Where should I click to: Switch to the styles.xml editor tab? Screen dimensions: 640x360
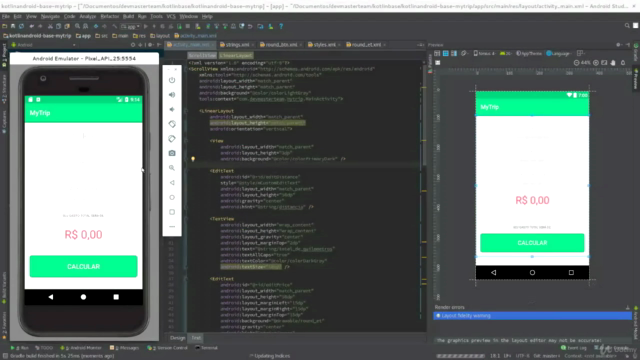point(324,44)
